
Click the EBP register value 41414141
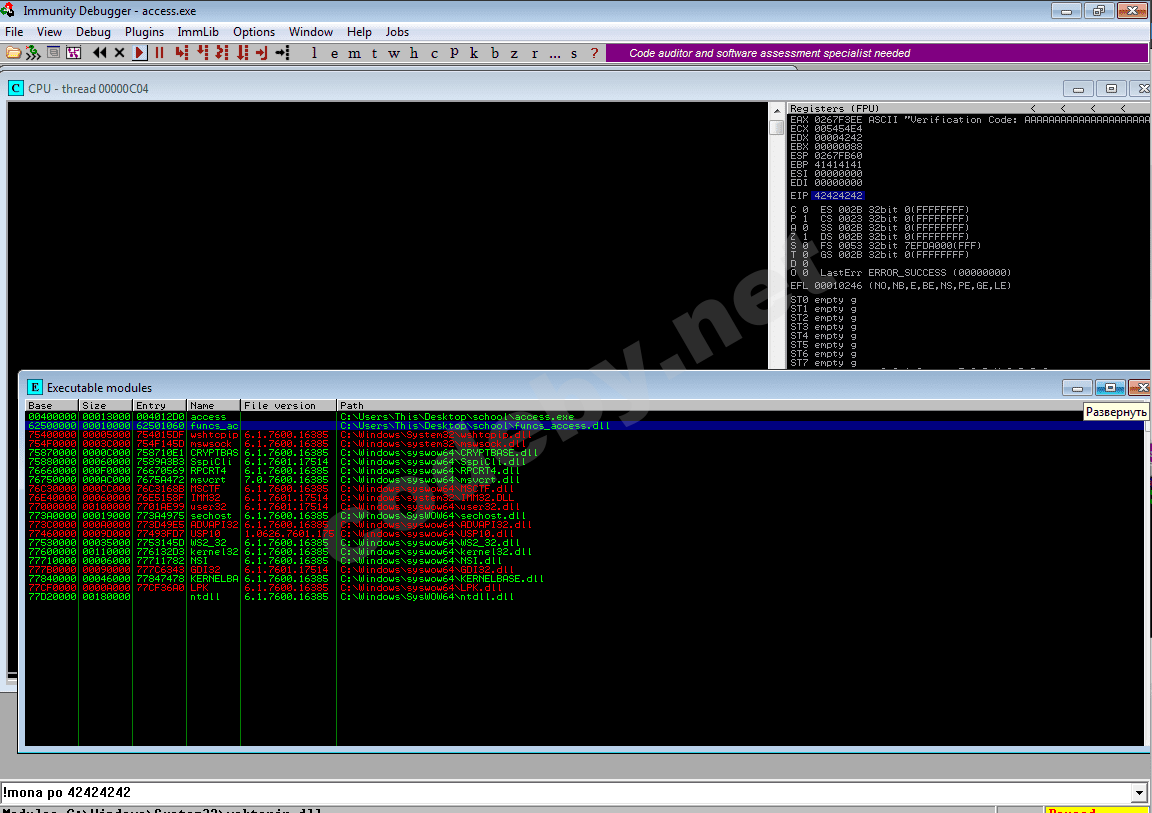(x=838, y=165)
